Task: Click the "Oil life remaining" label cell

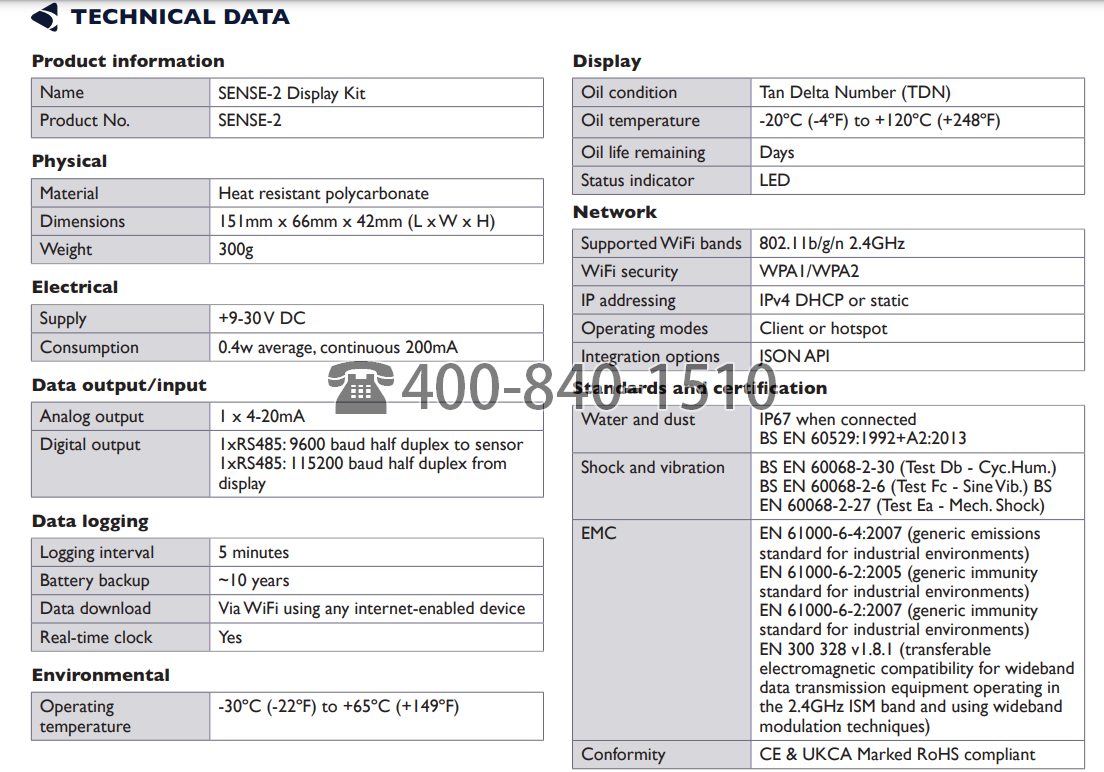Action: point(662,152)
